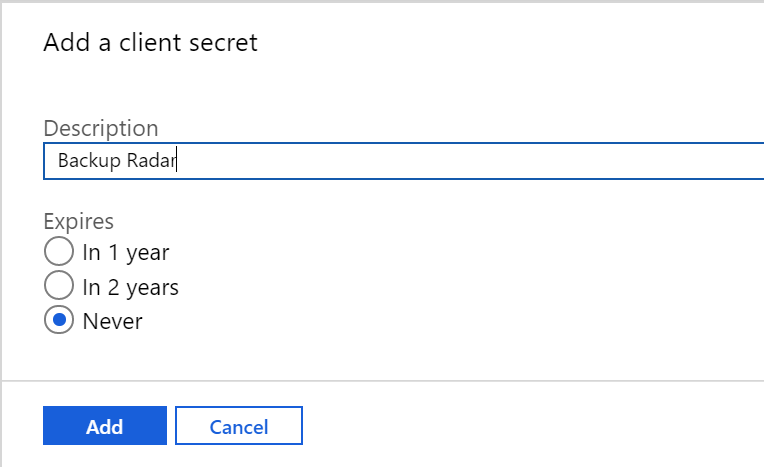Click the empty circle beside 'In 1 year'

click(x=59, y=251)
